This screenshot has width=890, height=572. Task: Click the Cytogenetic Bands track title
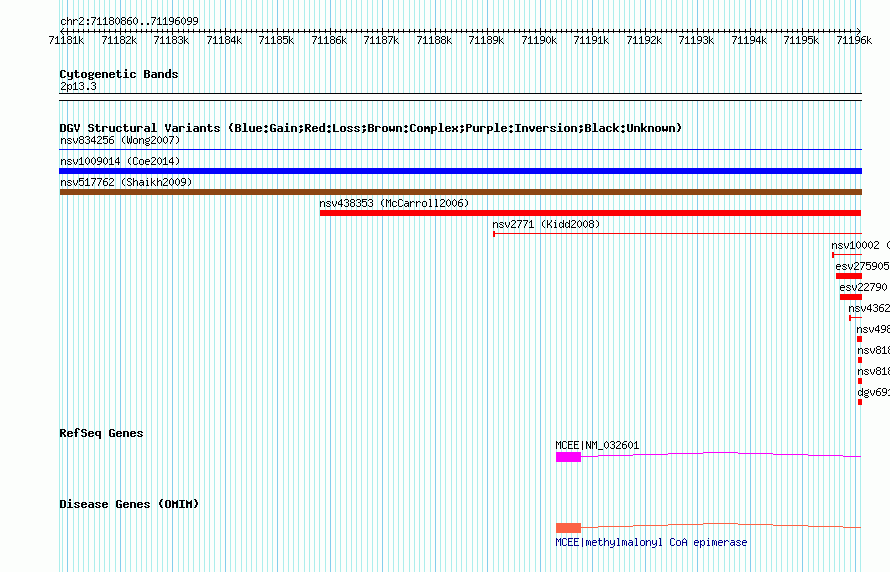[119, 74]
